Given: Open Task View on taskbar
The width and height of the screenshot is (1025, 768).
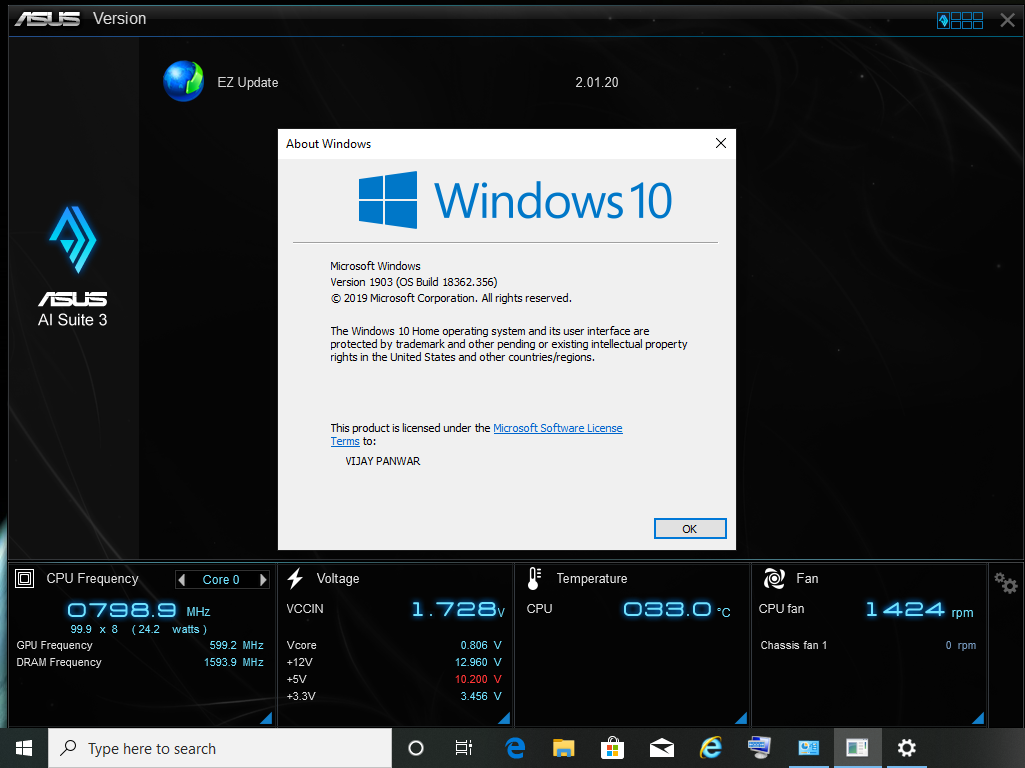Looking at the screenshot, I should point(463,748).
